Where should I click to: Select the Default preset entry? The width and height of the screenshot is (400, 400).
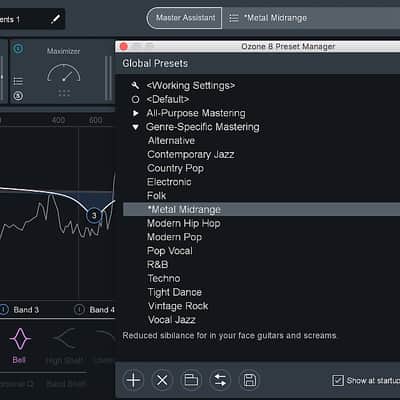pos(168,99)
